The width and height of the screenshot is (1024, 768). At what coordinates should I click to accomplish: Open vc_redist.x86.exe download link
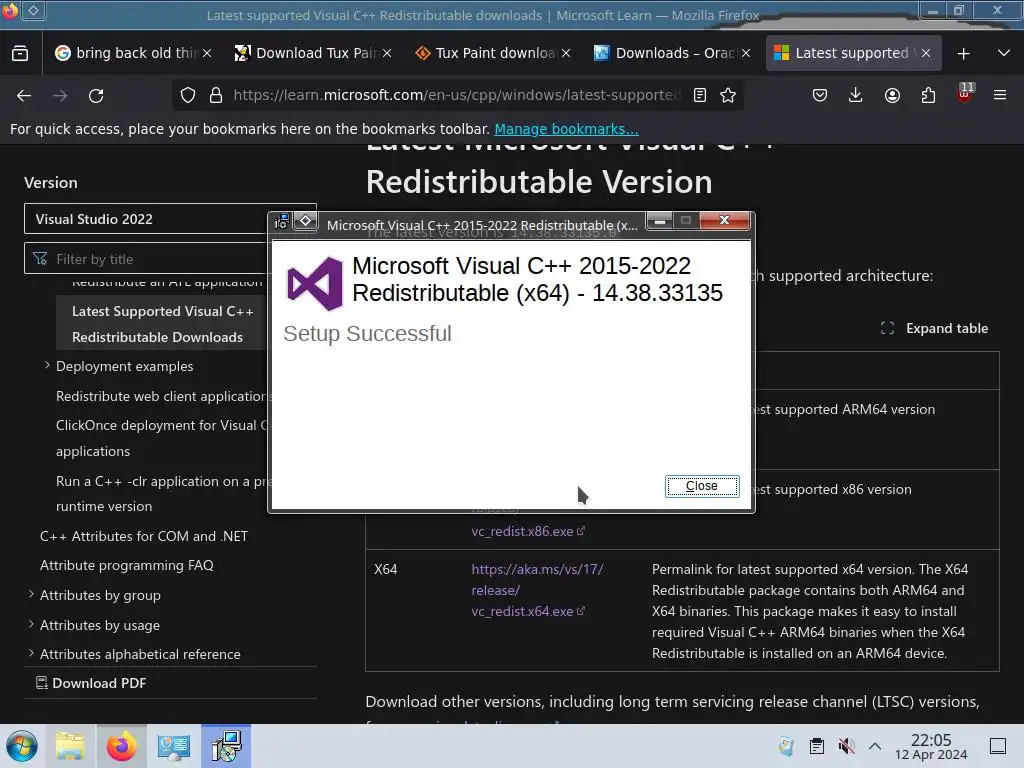tap(528, 532)
